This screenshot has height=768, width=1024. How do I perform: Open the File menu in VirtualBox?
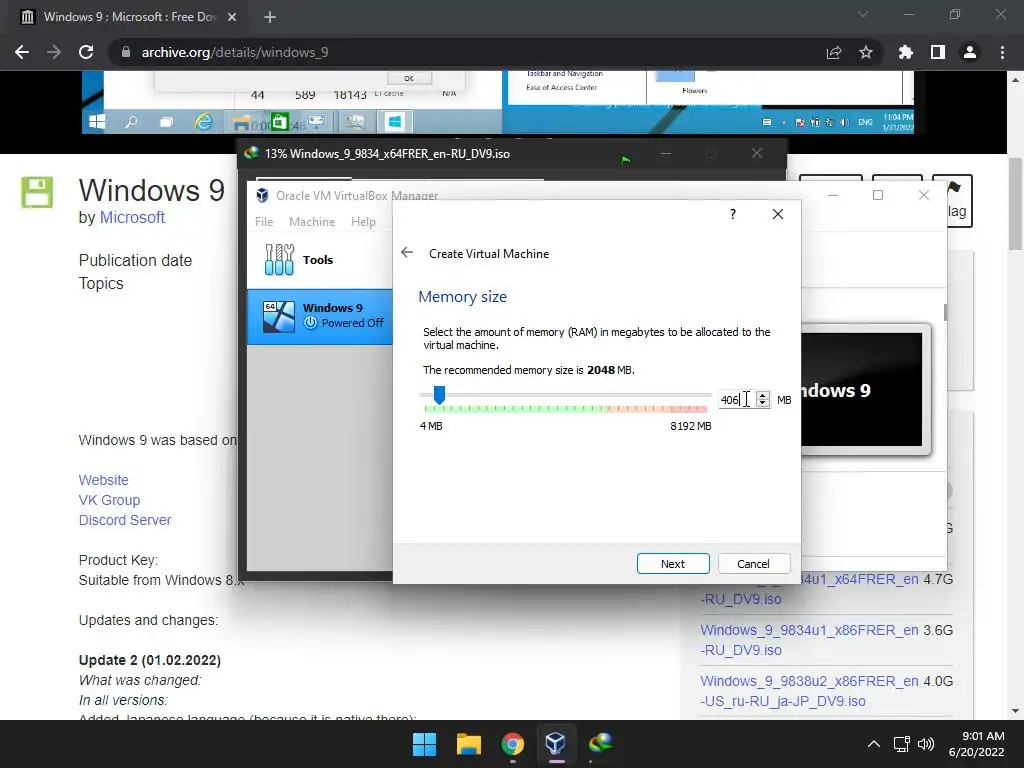264,221
